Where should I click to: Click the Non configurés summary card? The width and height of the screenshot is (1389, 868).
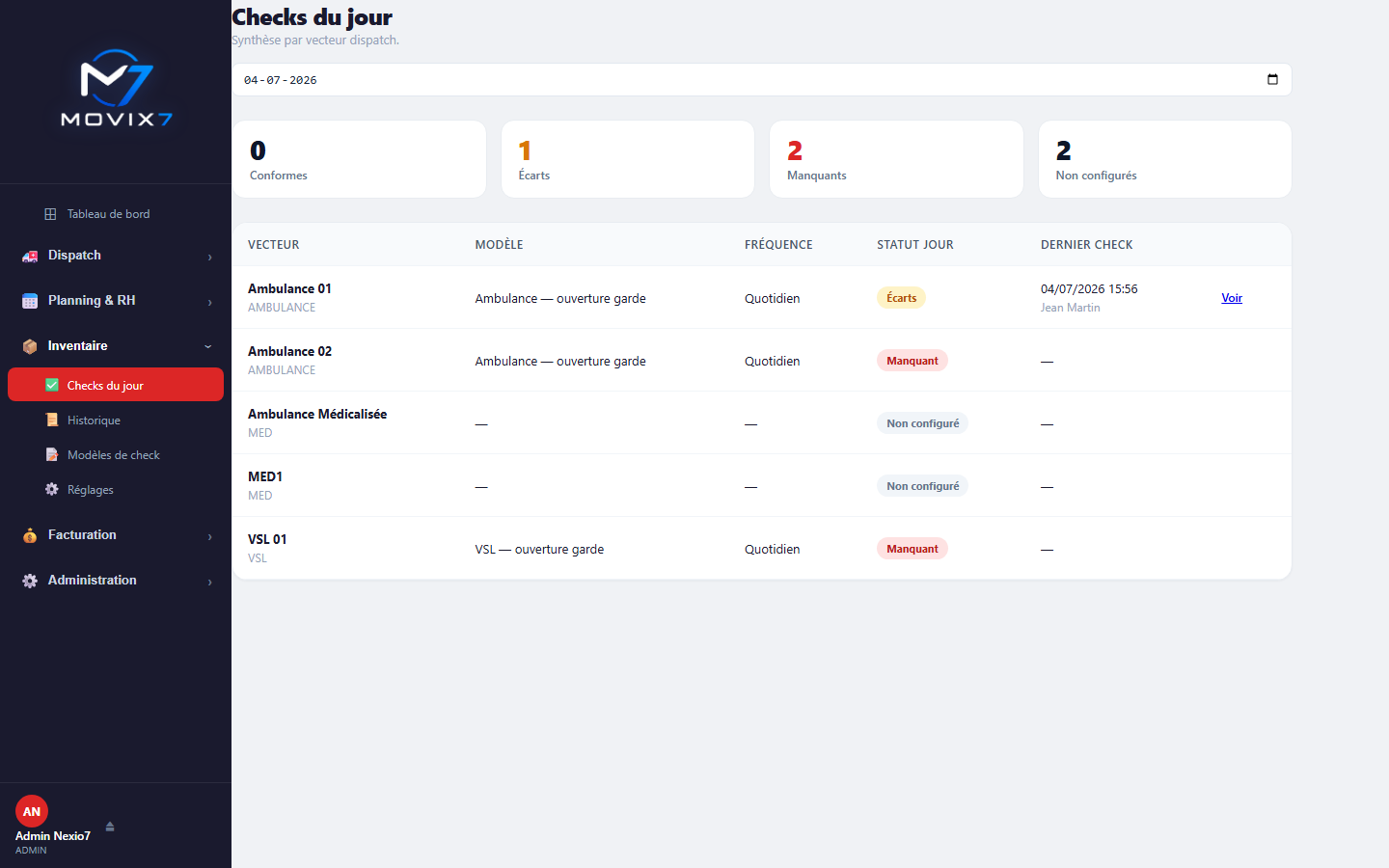click(1165, 159)
